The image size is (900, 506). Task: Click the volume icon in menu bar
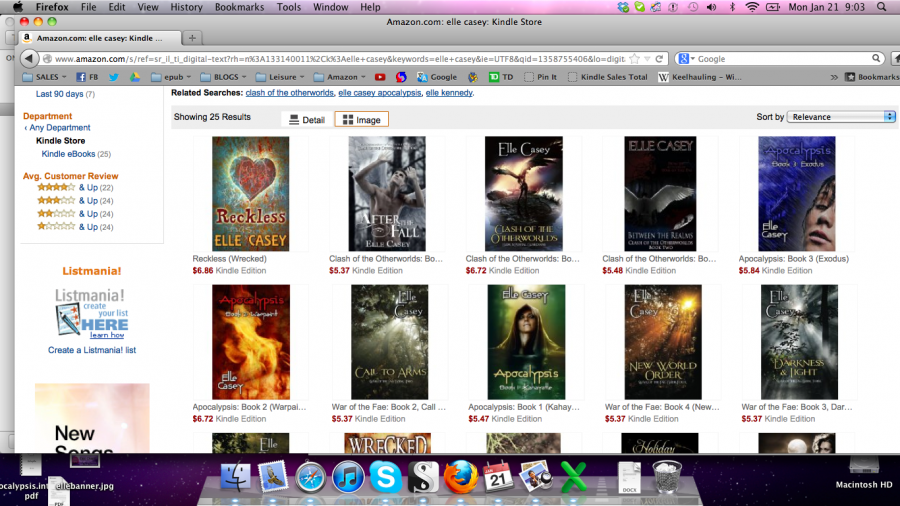712,7
